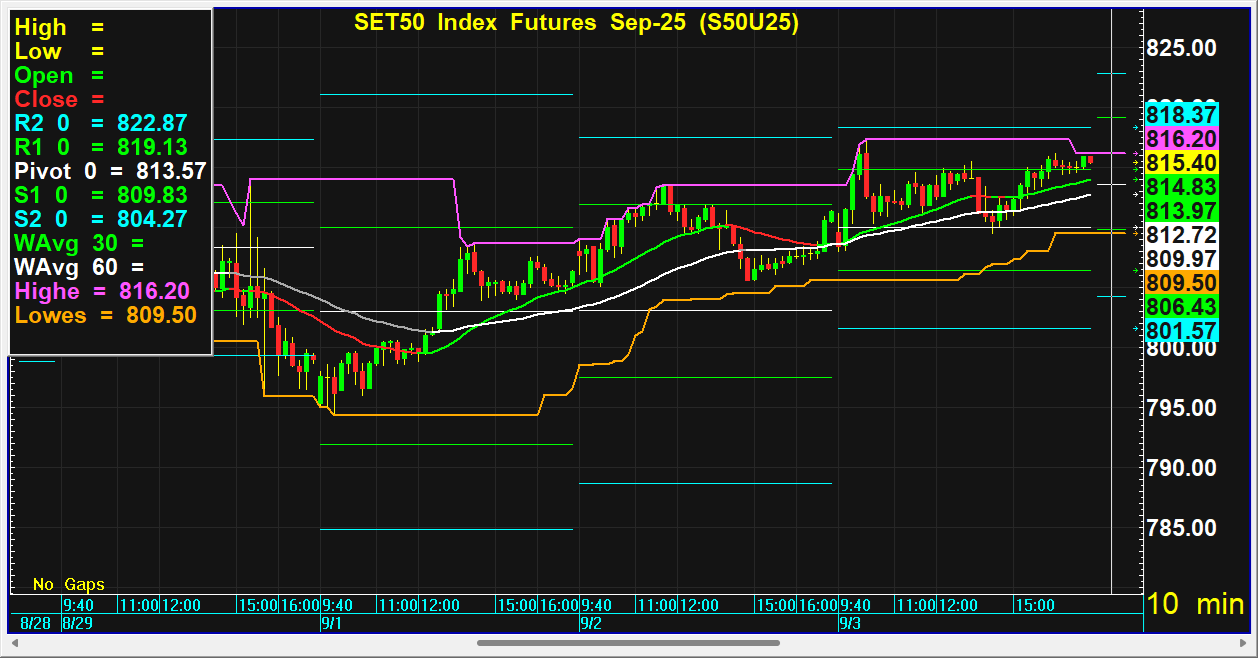Click the 'Low =' legend row
The width and height of the screenshot is (1258, 658).
pos(59,52)
